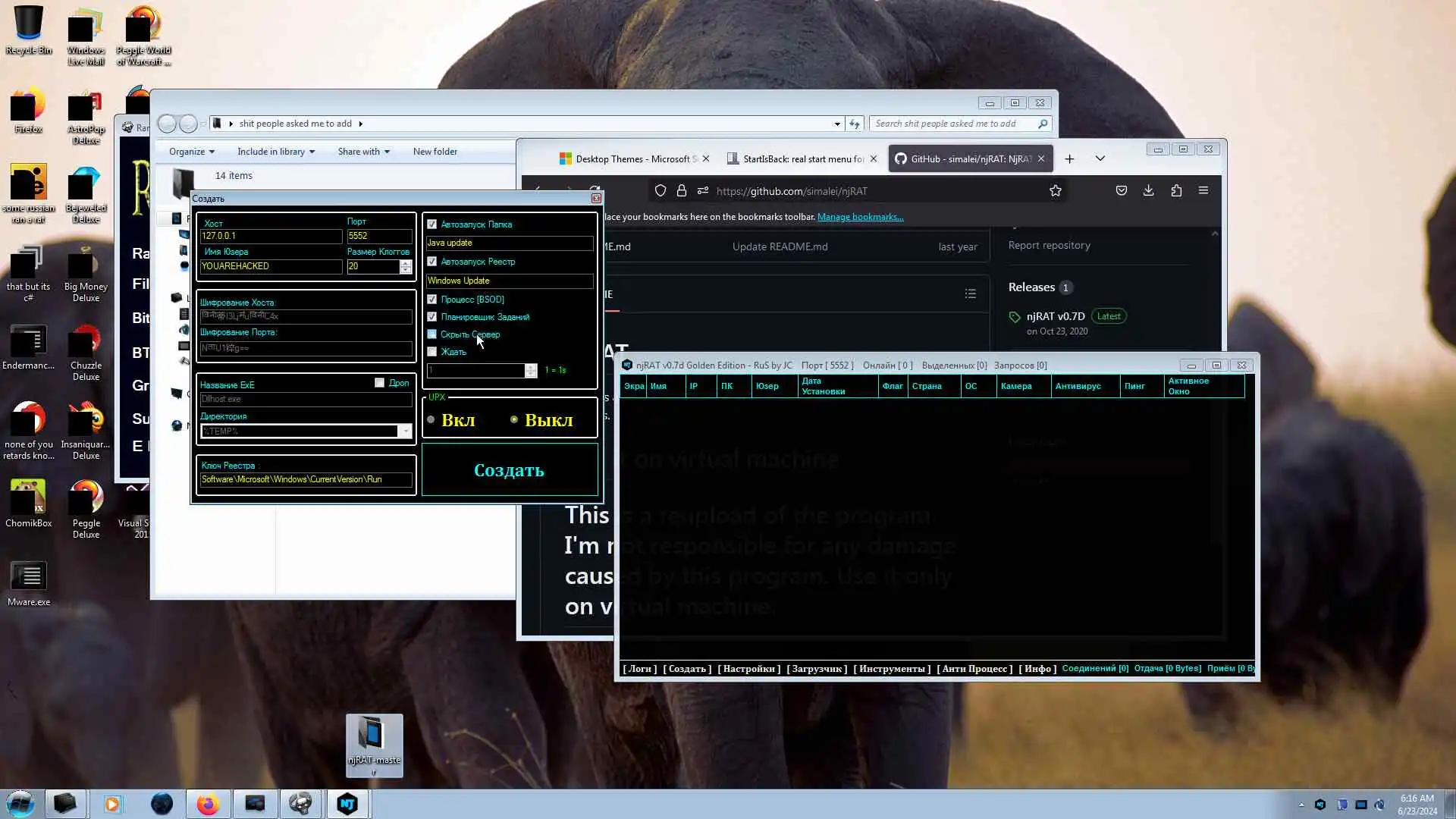This screenshot has height=819, width=1456.
Task: Open Firefox downloads arrow icon
Action: pos(1148,191)
